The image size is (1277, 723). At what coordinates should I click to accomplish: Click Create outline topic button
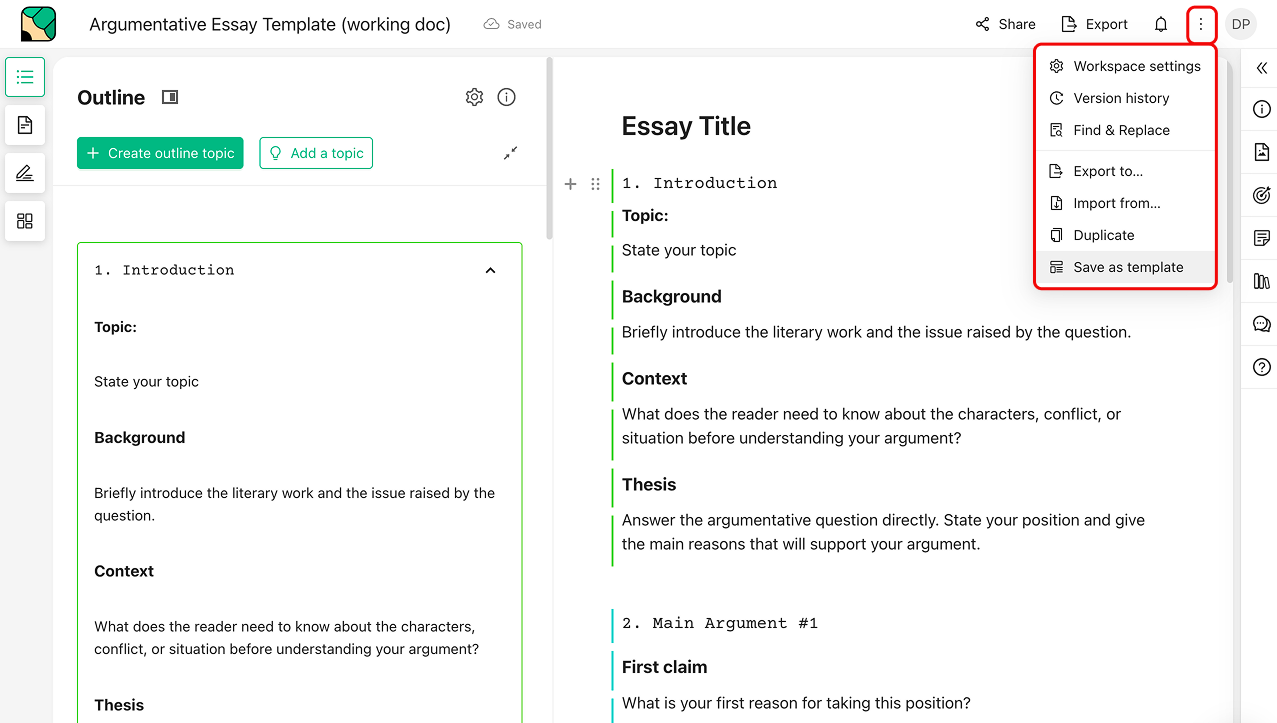[160, 153]
